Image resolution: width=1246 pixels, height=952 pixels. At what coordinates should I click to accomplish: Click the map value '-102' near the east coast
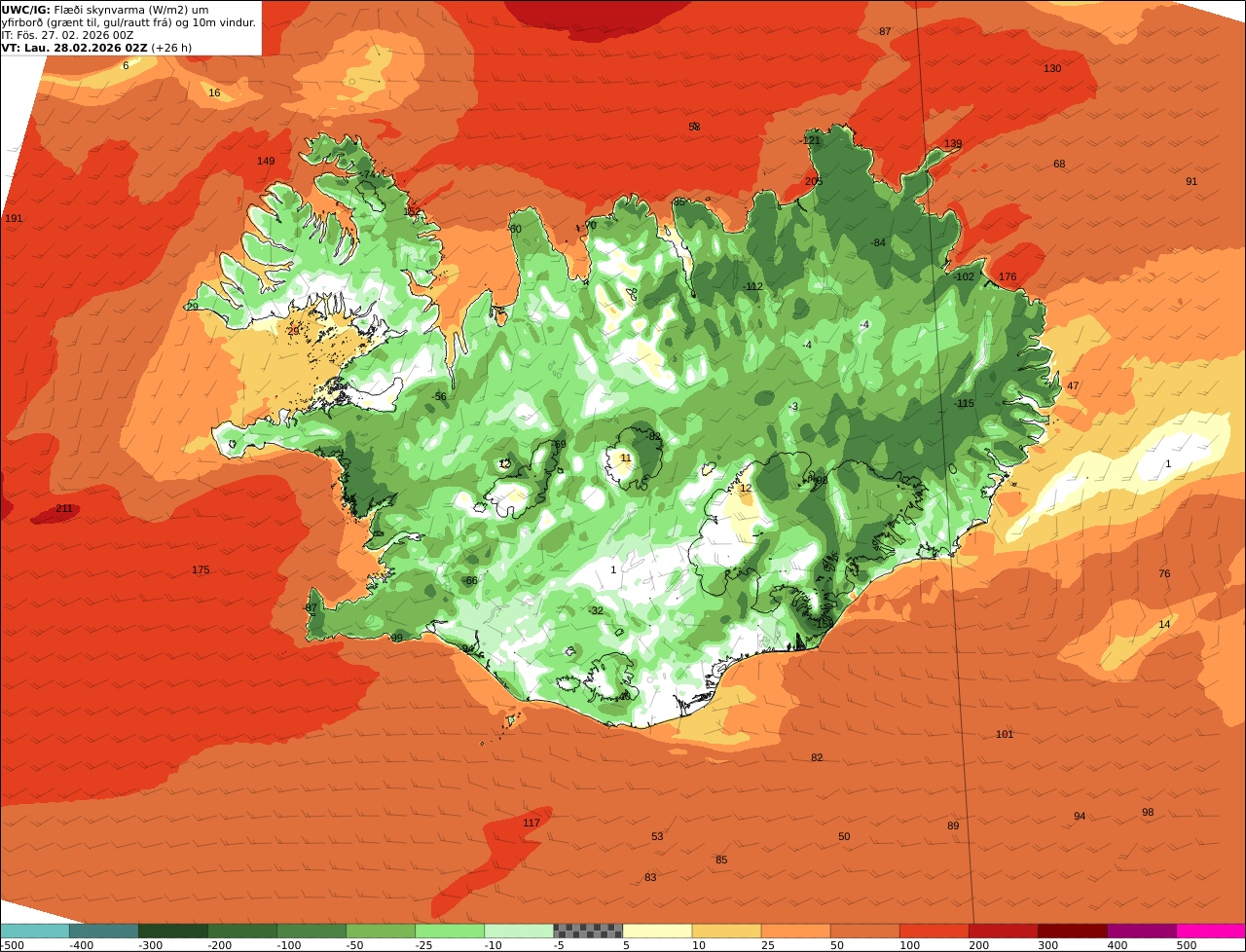tap(963, 276)
